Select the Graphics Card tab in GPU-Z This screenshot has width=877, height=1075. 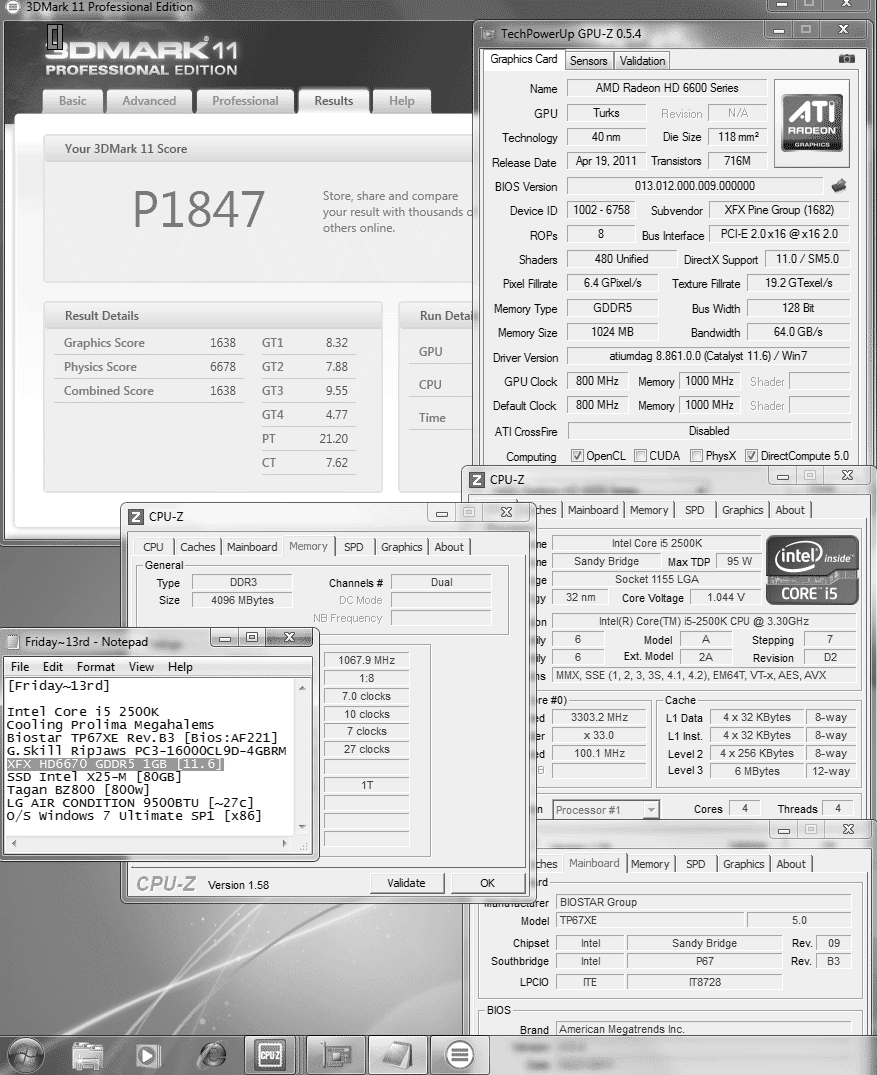point(524,59)
